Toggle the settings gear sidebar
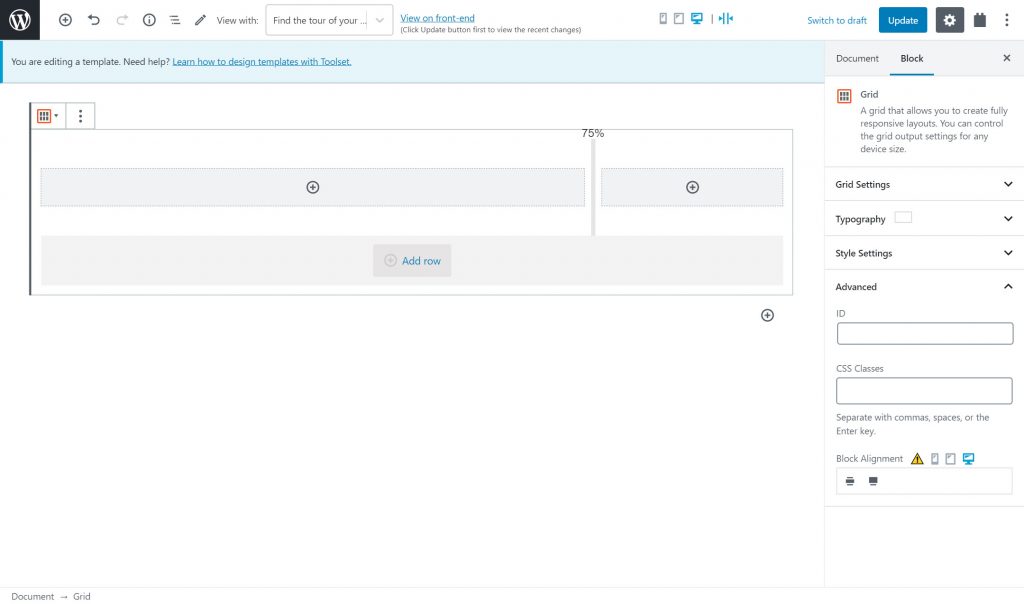Screen dimensions: 1024x604 (950, 20)
